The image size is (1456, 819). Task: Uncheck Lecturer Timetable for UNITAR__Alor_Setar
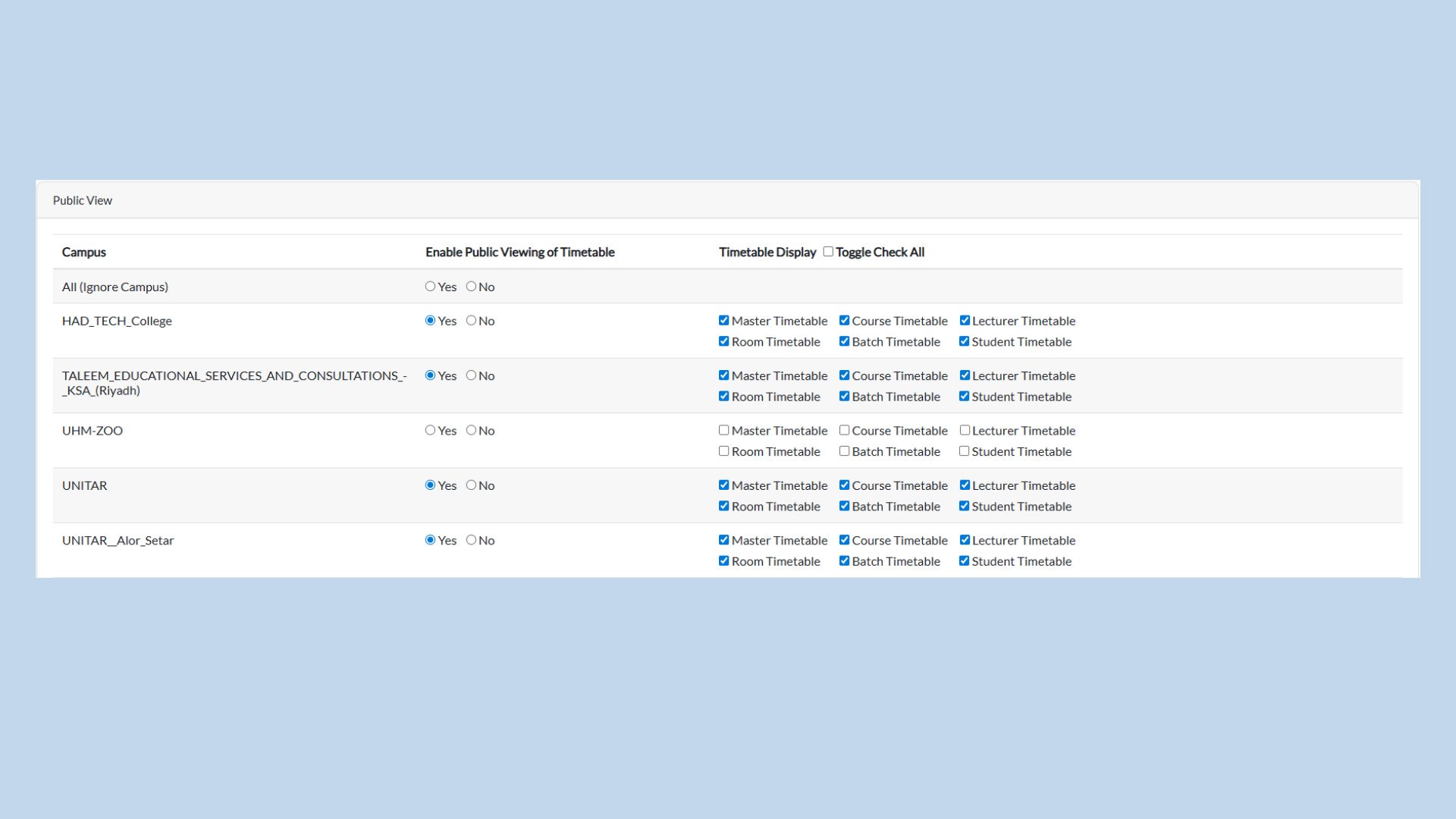click(965, 541)
